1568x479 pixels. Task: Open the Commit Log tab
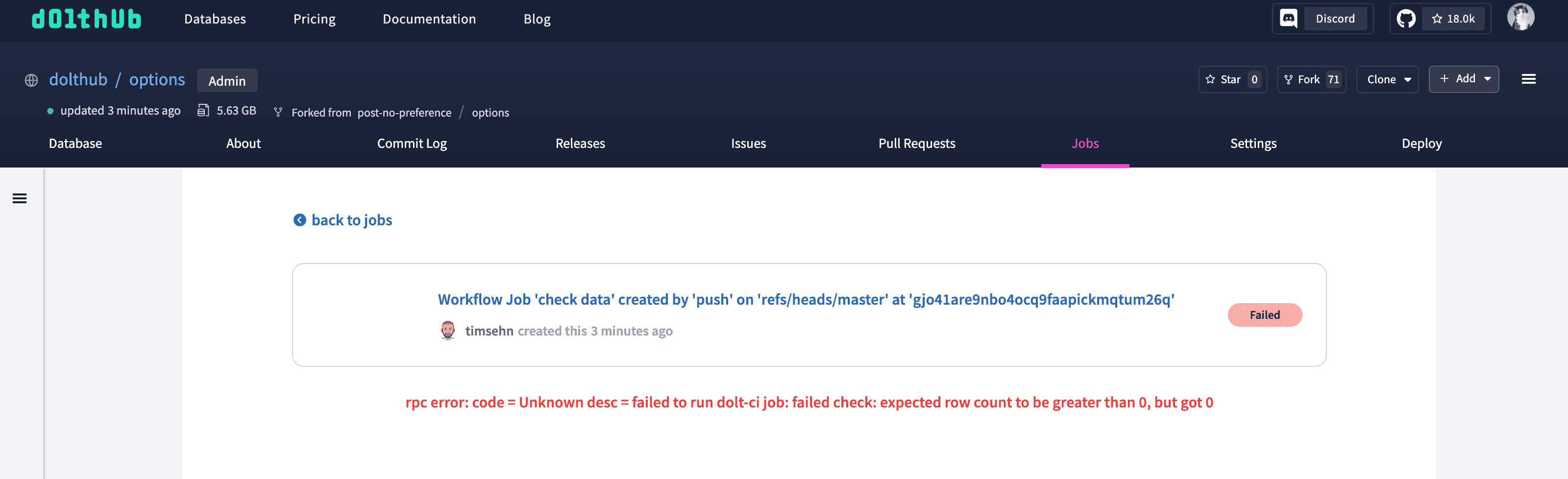click(412, 143)
